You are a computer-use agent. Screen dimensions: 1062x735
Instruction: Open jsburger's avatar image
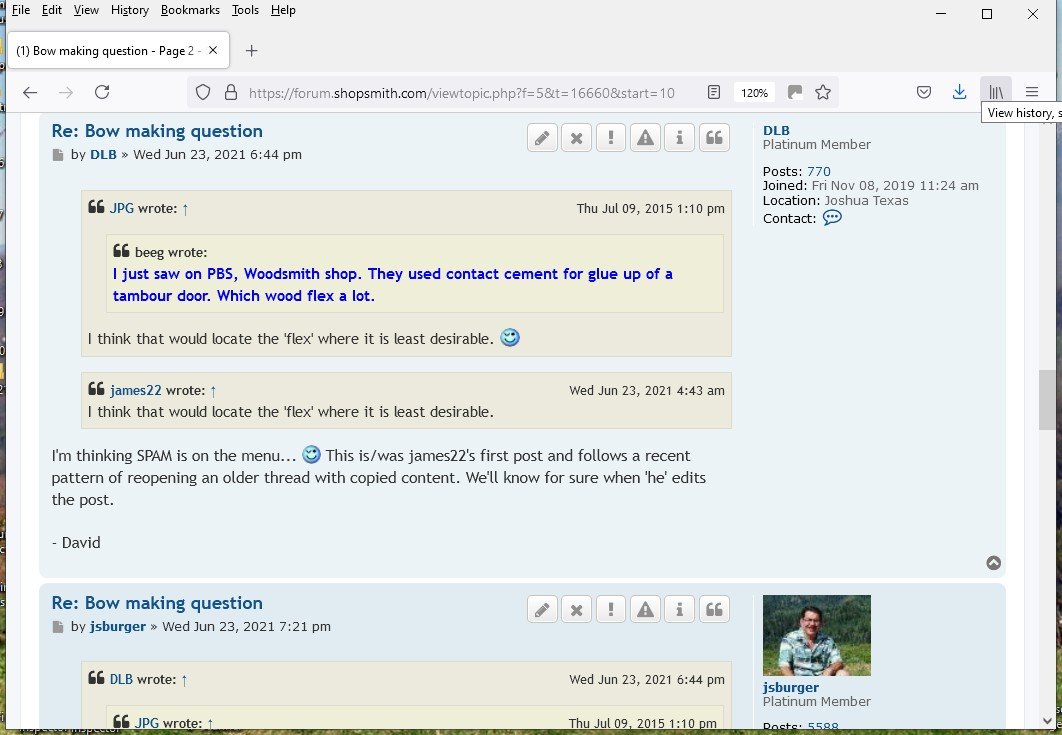tap(816, 635)
